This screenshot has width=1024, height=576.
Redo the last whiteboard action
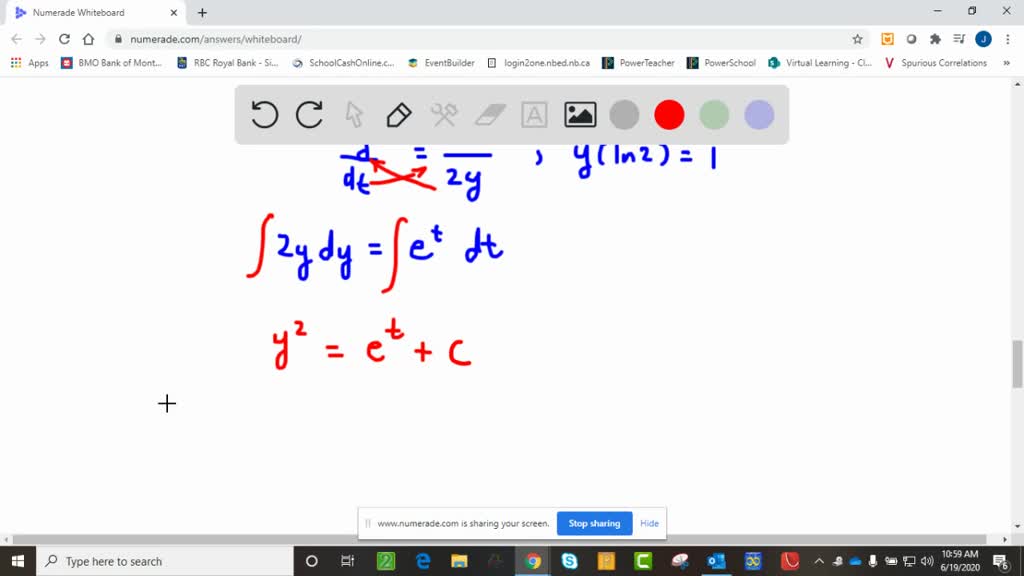click(309, 114)
